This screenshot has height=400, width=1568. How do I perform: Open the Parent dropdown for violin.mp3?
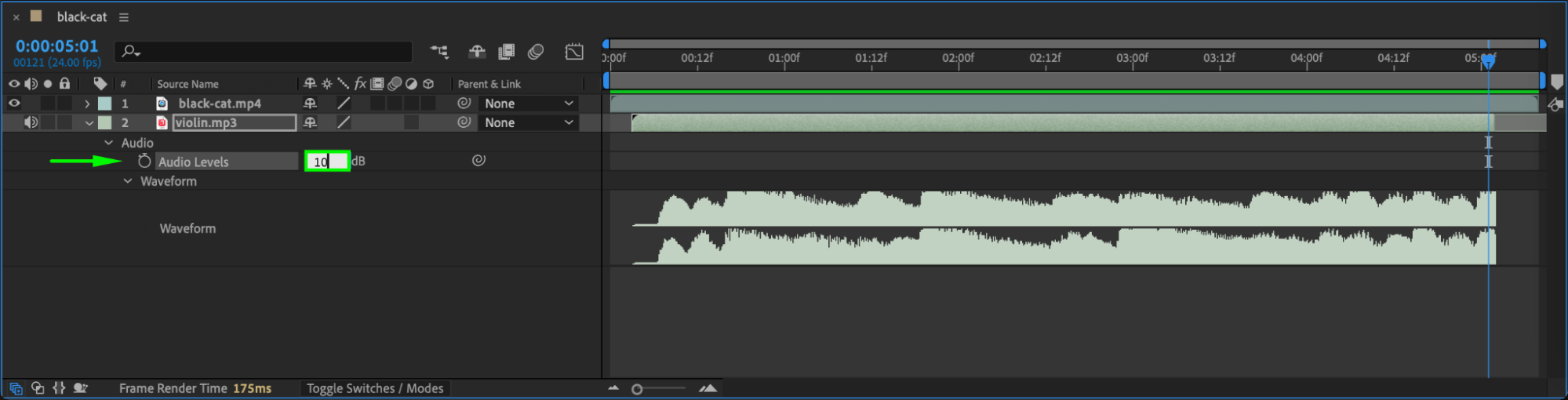click(x=529, y=122)
